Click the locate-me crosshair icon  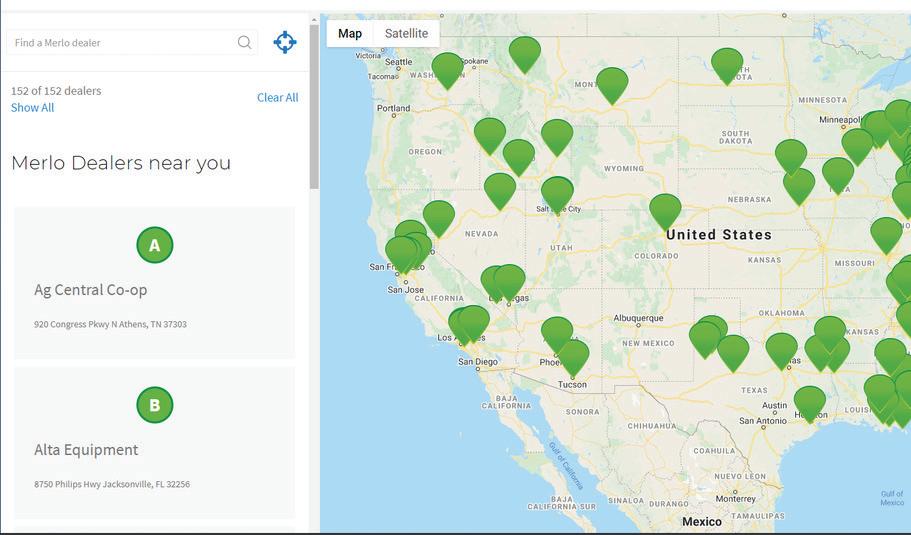[x=285, y=42]
